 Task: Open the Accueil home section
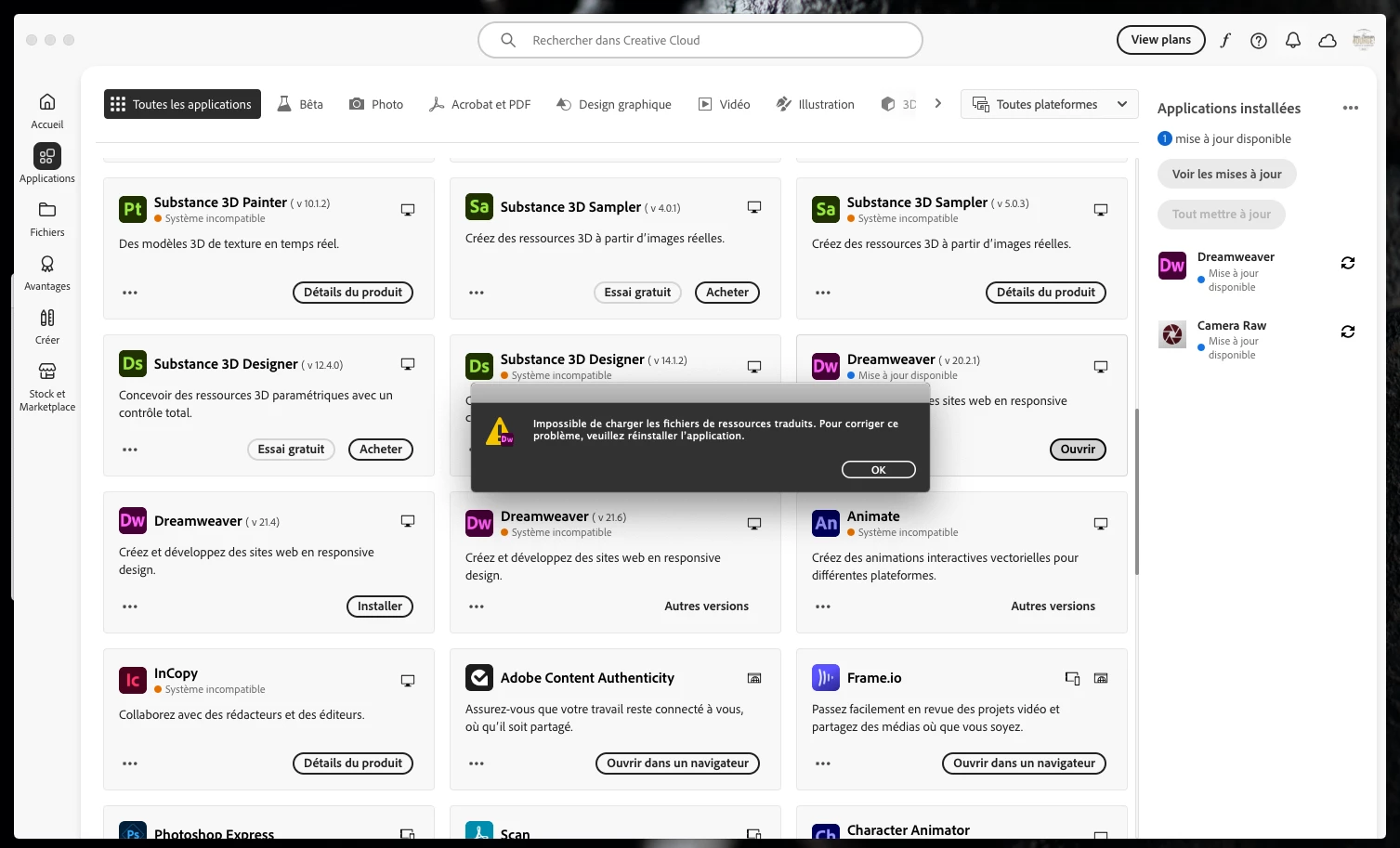[47, 111]
